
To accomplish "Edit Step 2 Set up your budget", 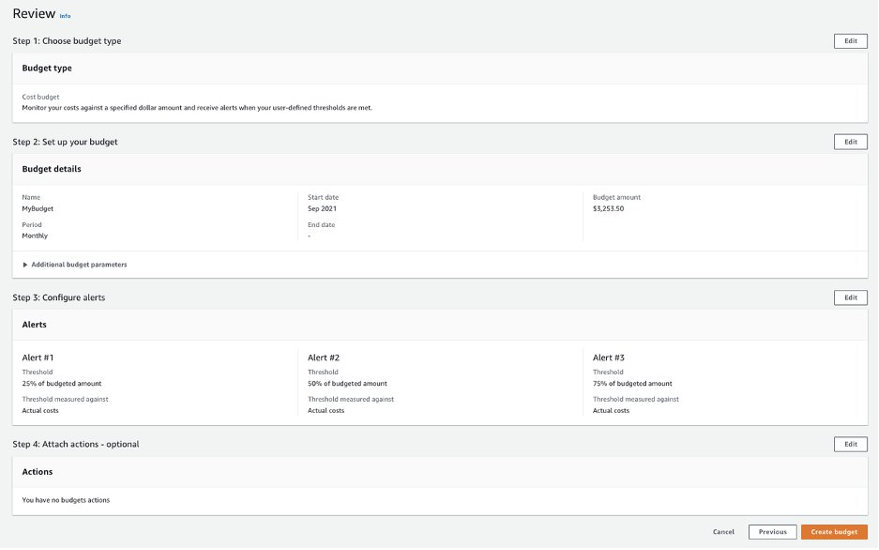I will (850, 142).
